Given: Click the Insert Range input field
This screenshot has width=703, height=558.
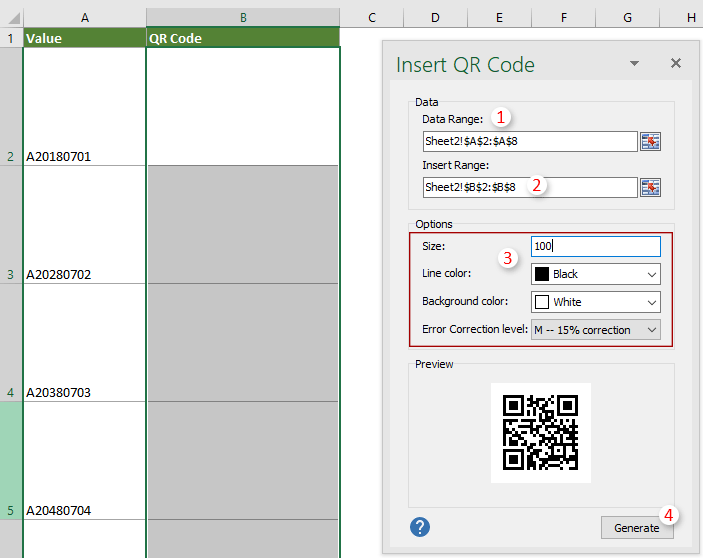Looking at the screenshot, I should [530, 187].
